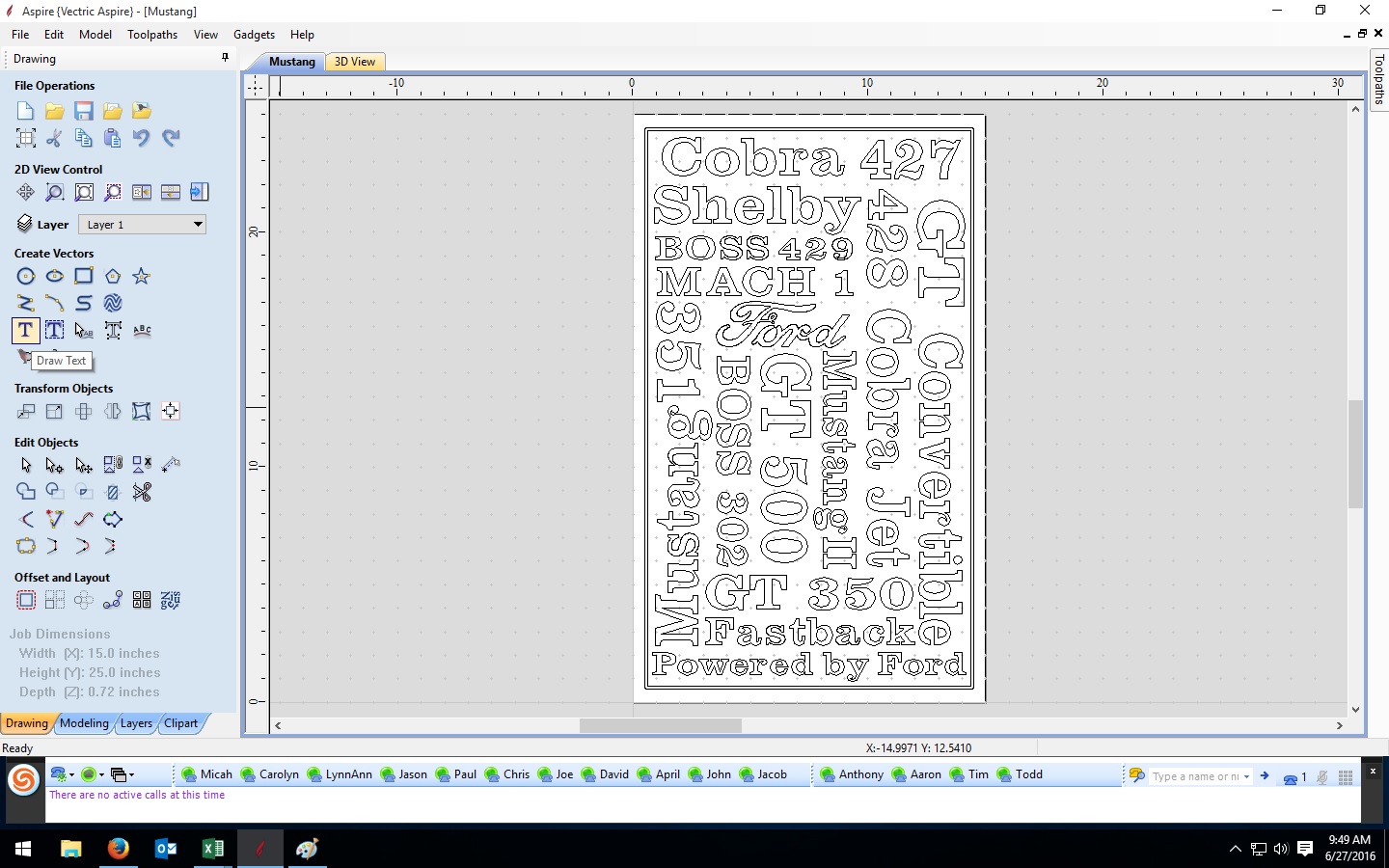Open the Edit menu
The image size is (1389, 868).
(x=54, y=35)
